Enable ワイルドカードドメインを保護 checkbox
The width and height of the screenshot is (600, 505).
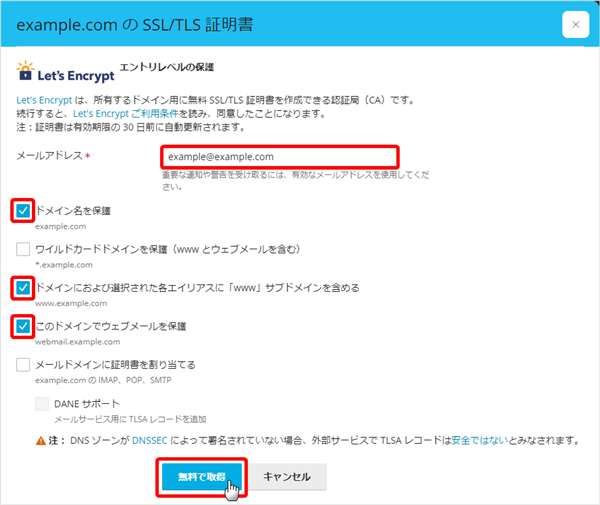click(x=23, y=249)
